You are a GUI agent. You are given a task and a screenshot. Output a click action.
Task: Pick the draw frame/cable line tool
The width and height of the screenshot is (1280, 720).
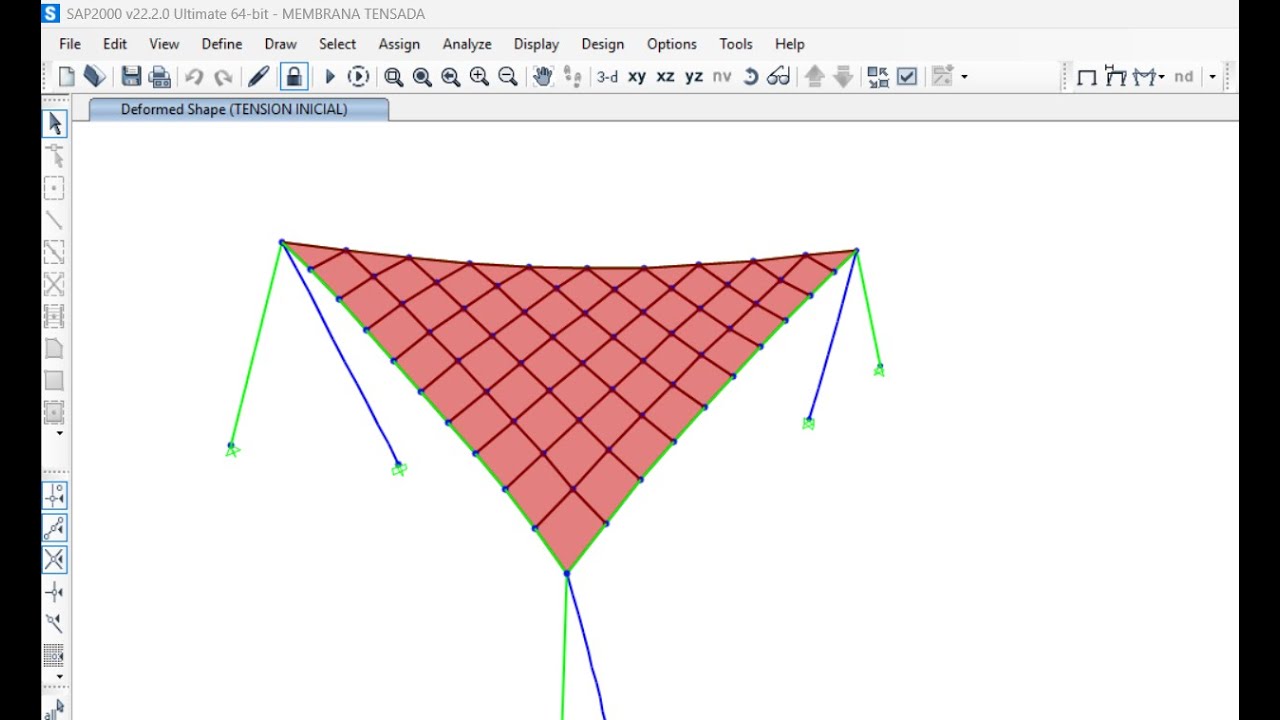[55, 220]
